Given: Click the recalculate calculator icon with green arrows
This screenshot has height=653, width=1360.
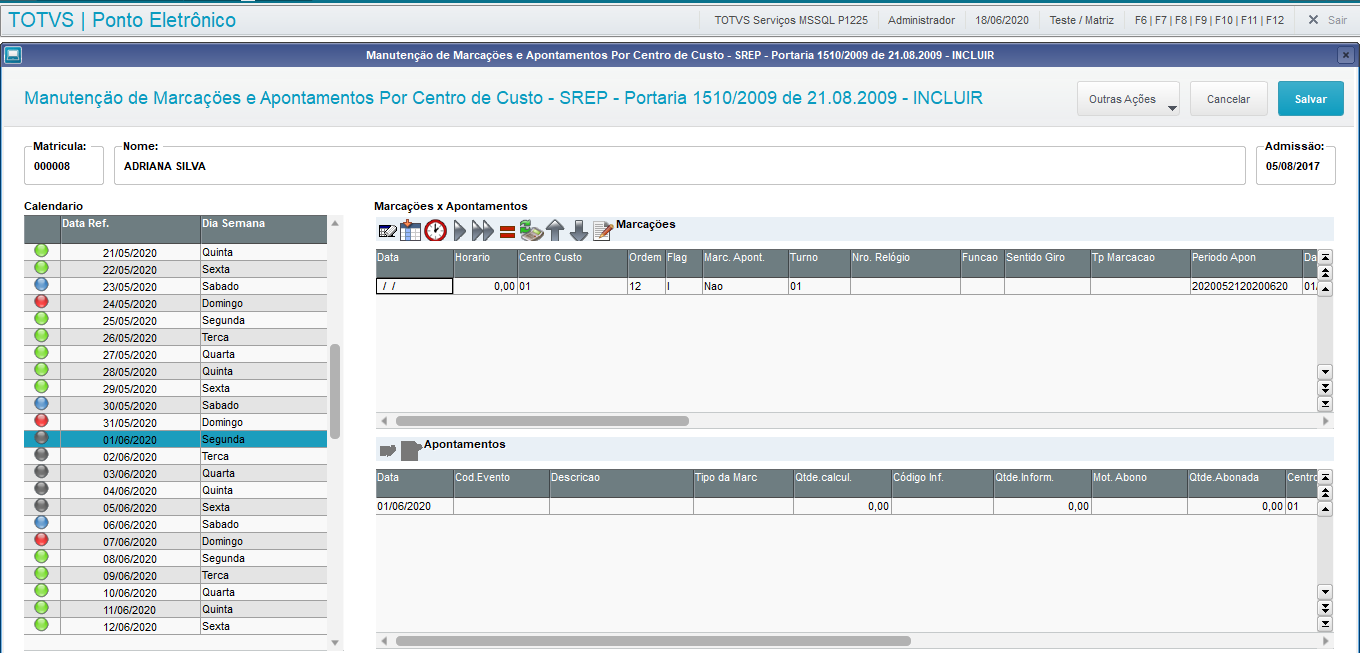Looking at the screenshot, I should (x=531, y=231).
